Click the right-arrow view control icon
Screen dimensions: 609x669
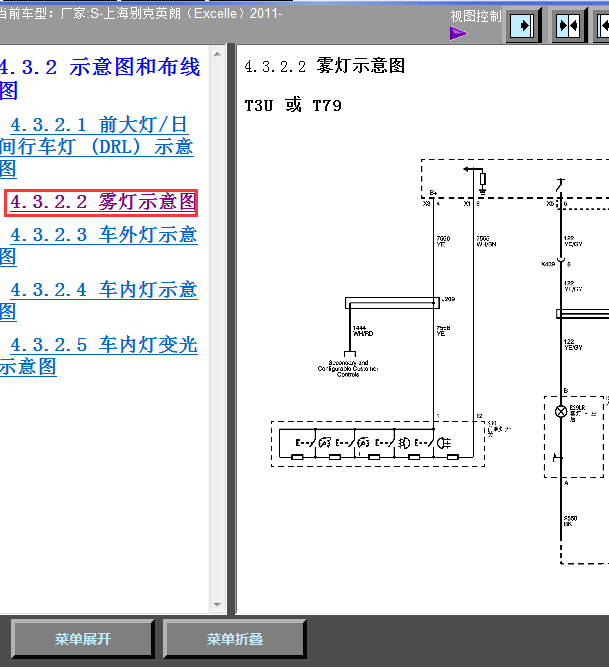[x=523, y=26]
